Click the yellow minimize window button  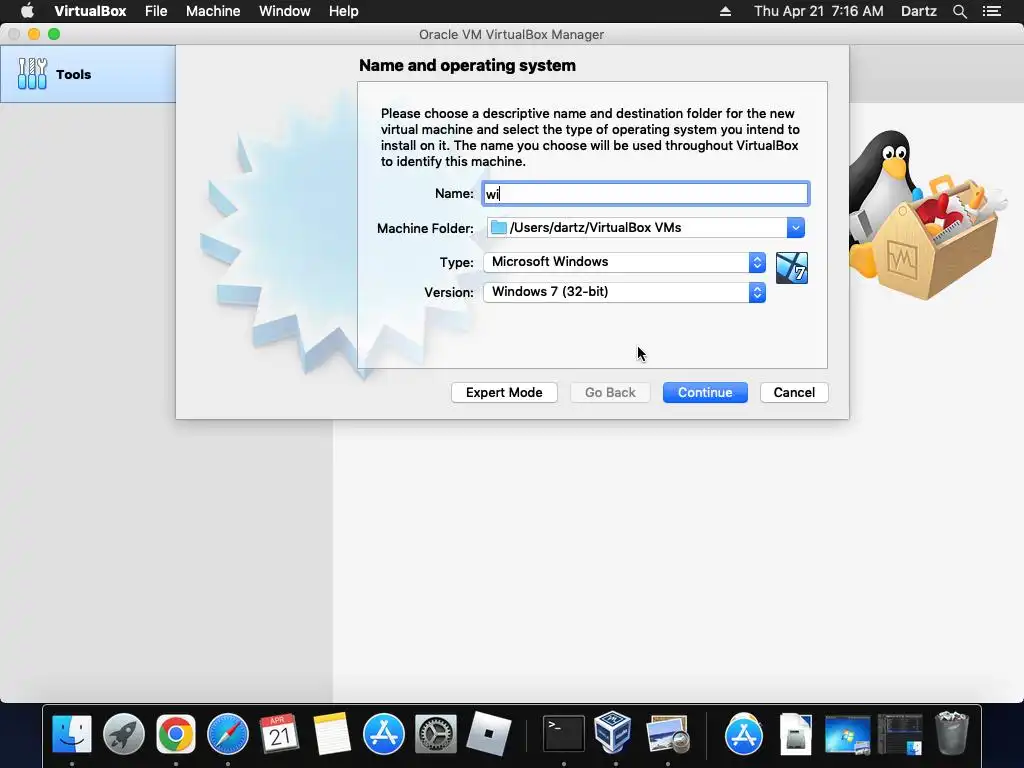(34, 34)
